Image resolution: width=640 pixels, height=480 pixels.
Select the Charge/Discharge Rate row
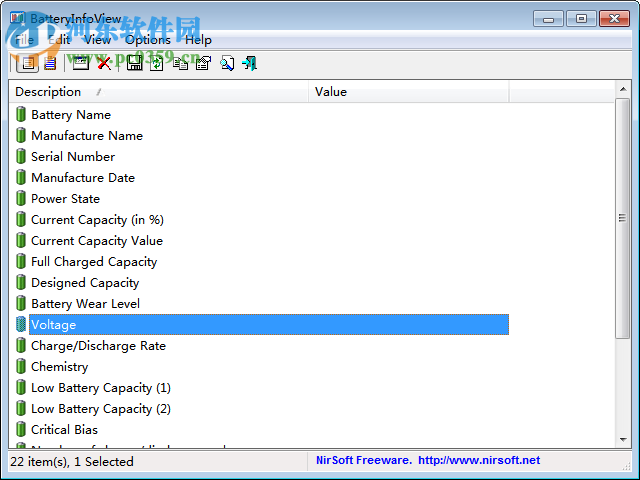261,346
